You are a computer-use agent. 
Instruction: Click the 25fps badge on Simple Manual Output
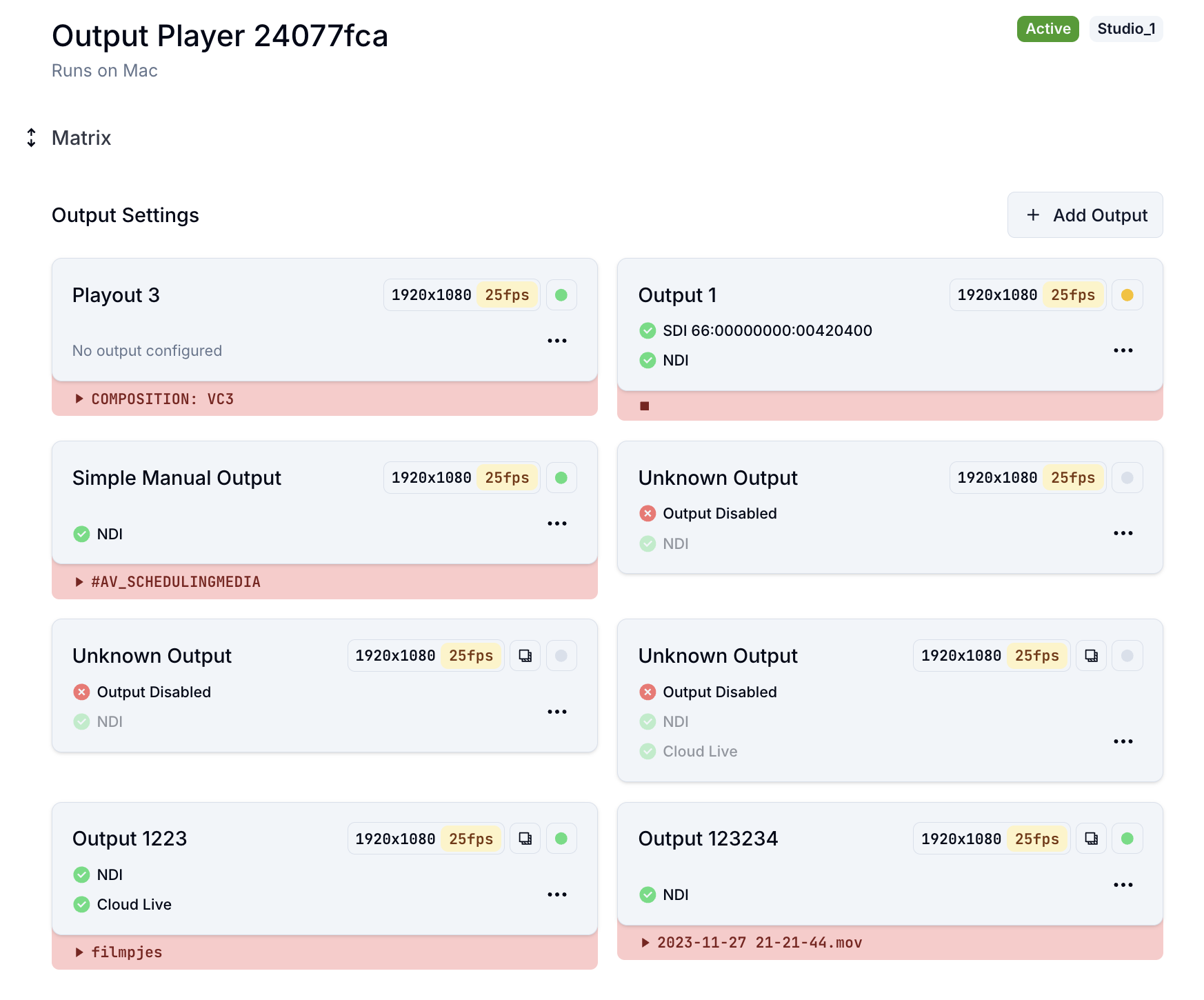(x=507, y=478)
